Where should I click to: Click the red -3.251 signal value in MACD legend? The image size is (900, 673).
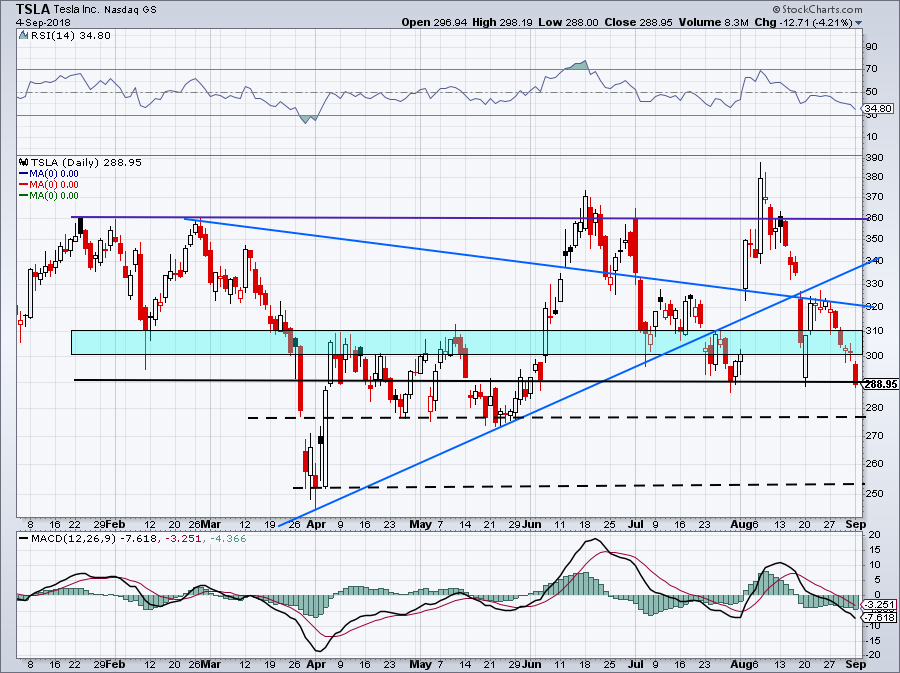click(183, 539)
